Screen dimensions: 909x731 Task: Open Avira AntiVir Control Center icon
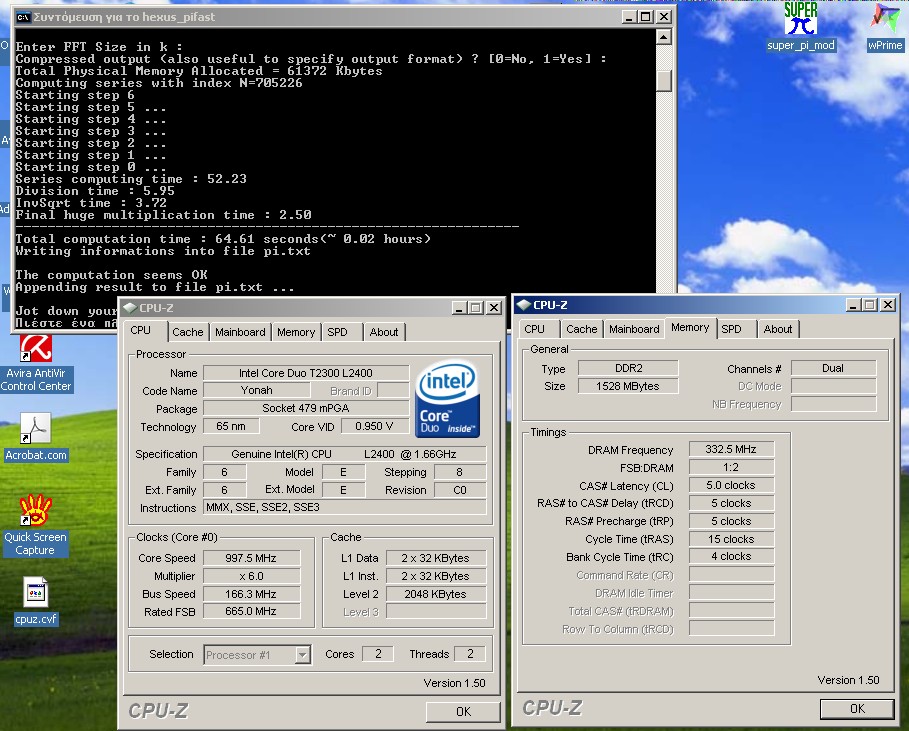click(36, 364)
